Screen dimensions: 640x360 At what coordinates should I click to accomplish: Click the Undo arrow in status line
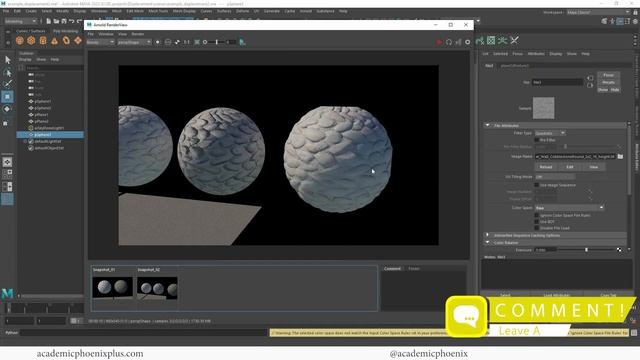(x=72, y=21)
